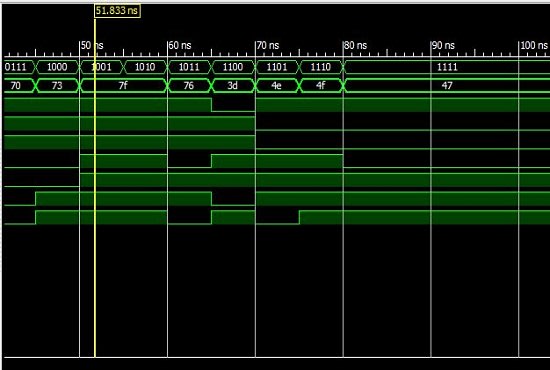Click the hex value 7f
The image size is (550, 370).
click(123, 86)
